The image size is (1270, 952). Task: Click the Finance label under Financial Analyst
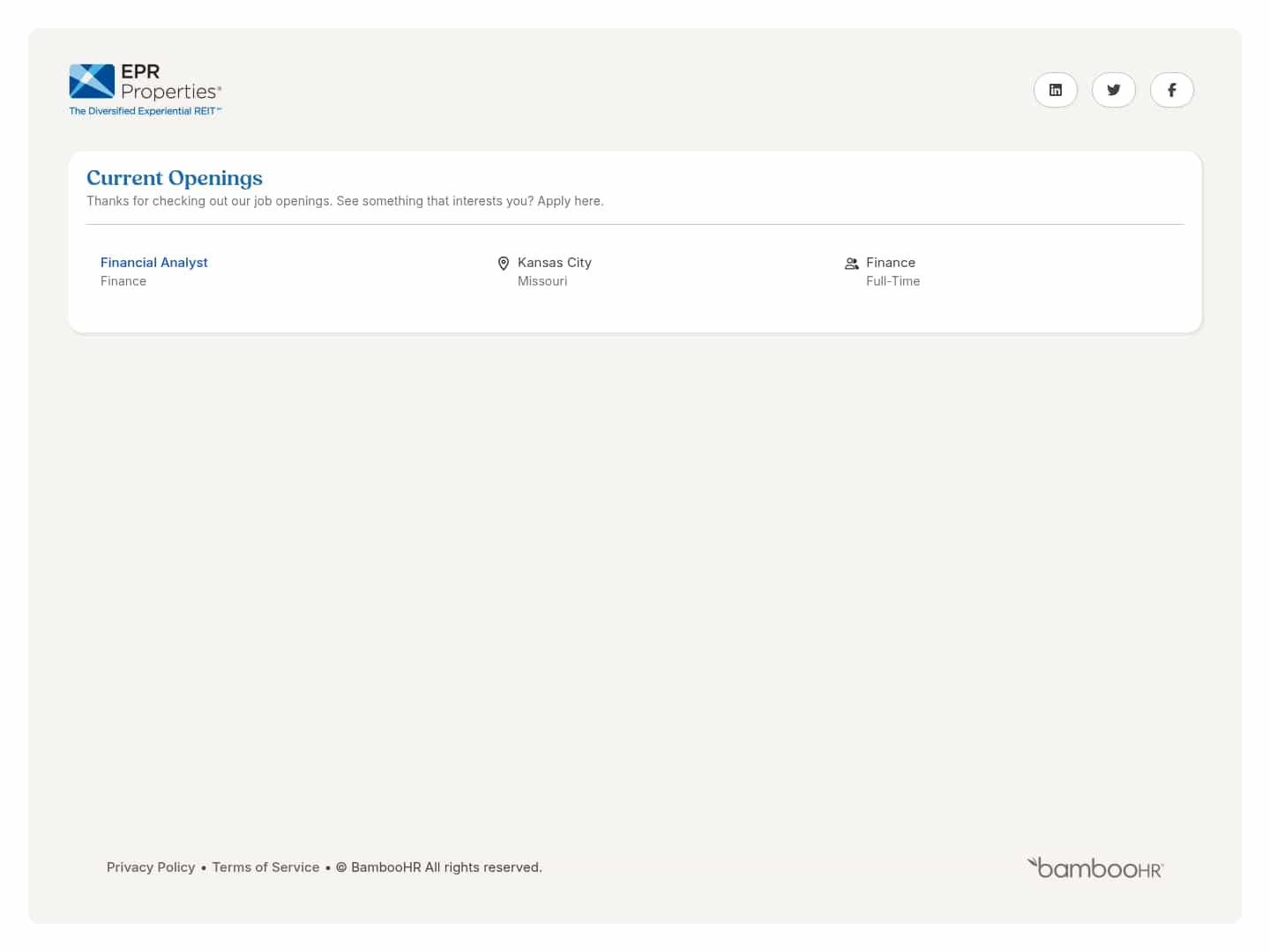click(x=123, y=281)
